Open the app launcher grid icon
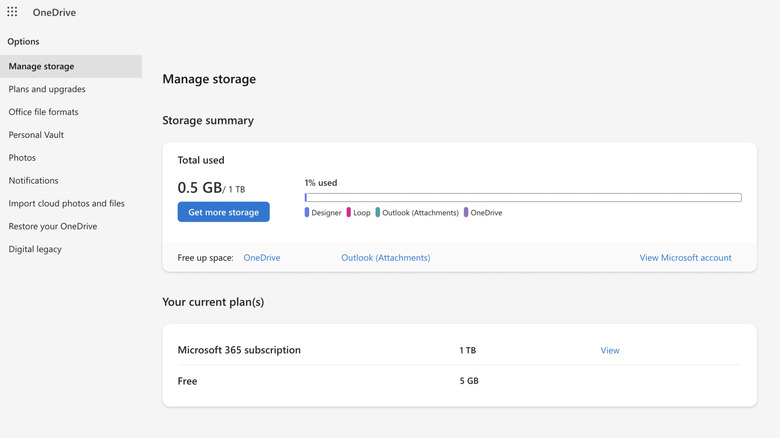Viewport: 780px width, 438px height. coord(12,11)
